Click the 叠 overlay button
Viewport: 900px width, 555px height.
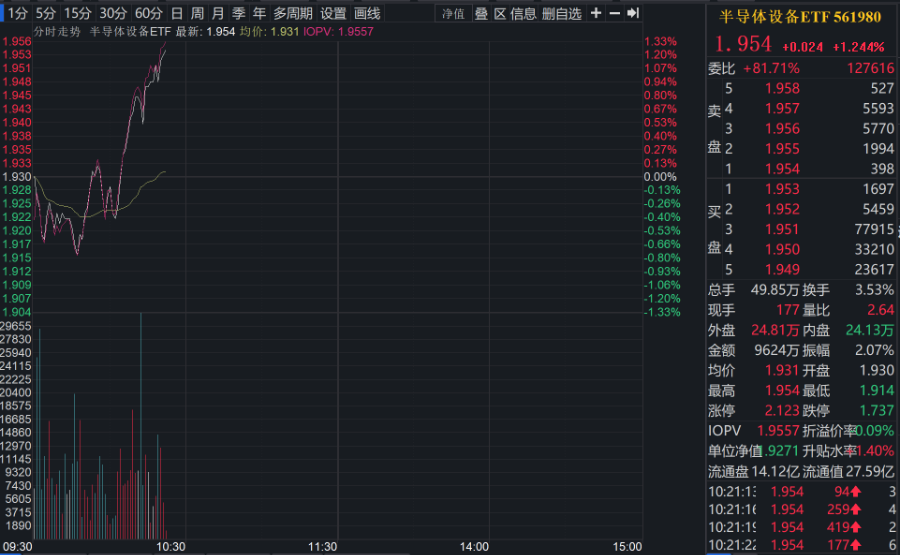tap(481, 13)
